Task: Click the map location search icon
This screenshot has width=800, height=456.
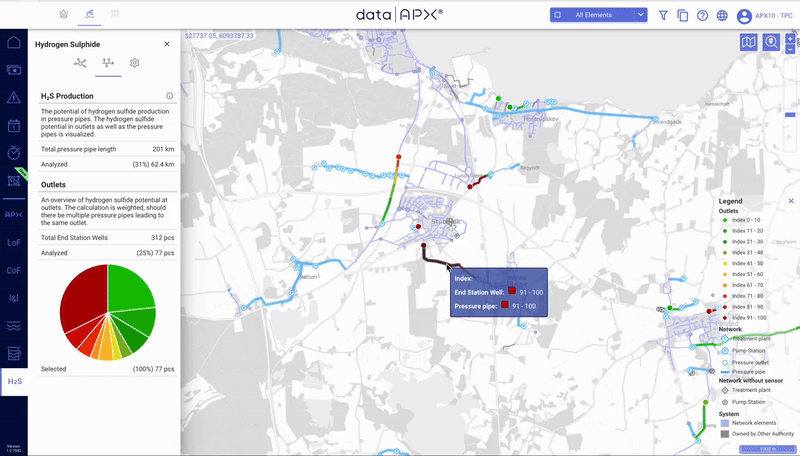Action: [x=771, y=42]
